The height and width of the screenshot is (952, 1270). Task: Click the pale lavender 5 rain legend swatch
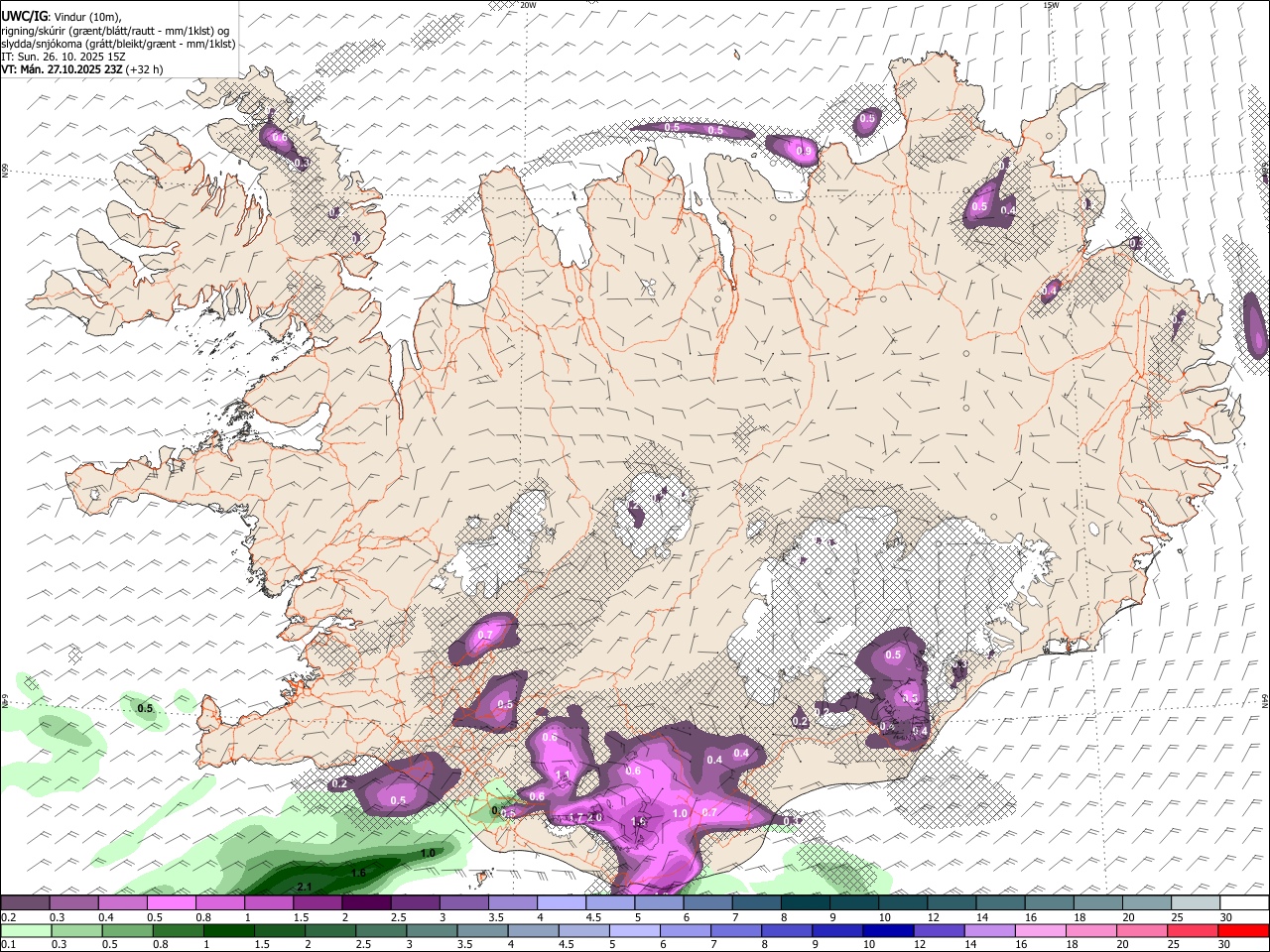pyautogui.click(x=633, y=930)
